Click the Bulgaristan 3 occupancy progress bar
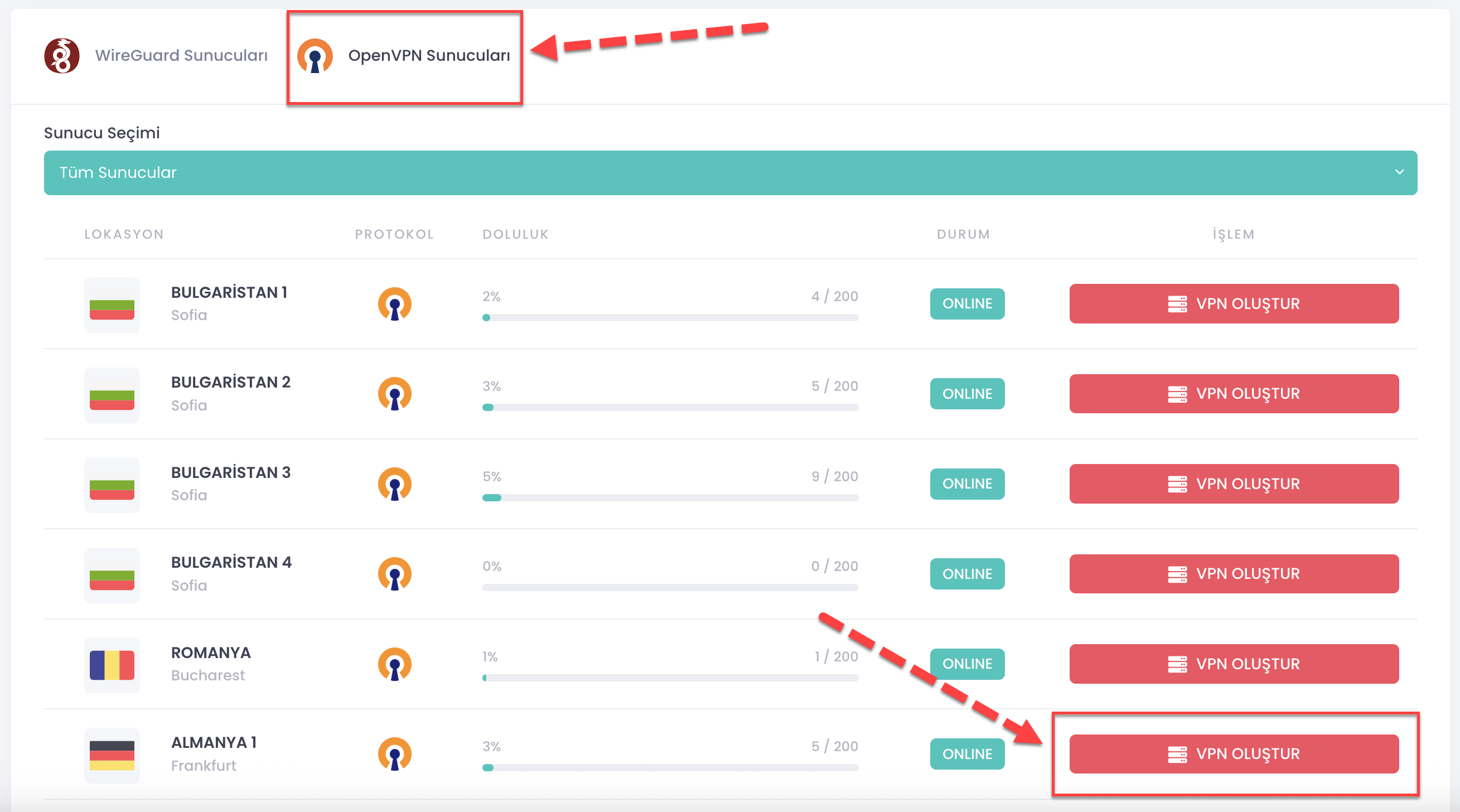Image resolution: width=1460 pixels, height=812 pixels. tap(670, 498)
